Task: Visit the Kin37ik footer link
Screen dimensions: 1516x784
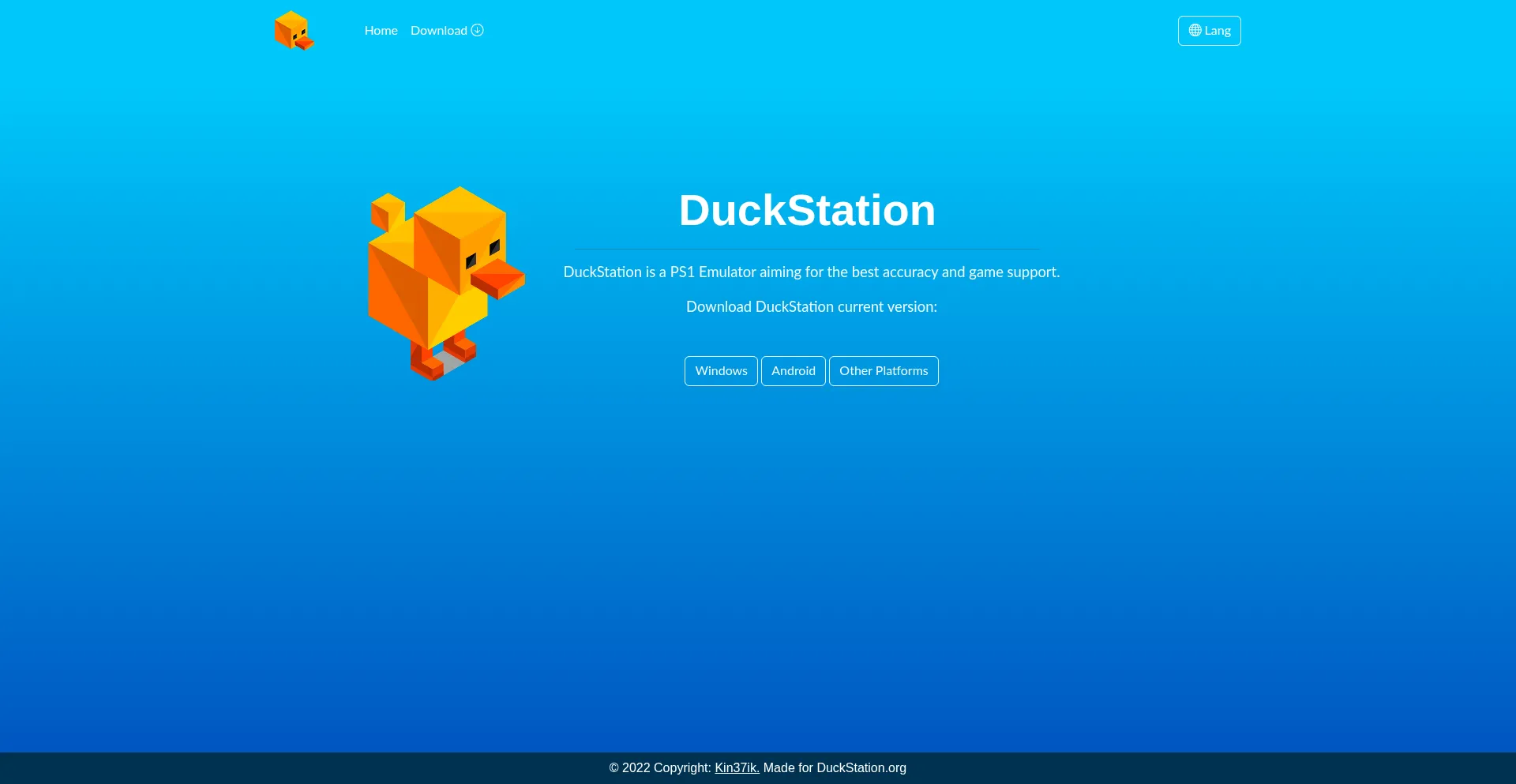Action: 736,768
